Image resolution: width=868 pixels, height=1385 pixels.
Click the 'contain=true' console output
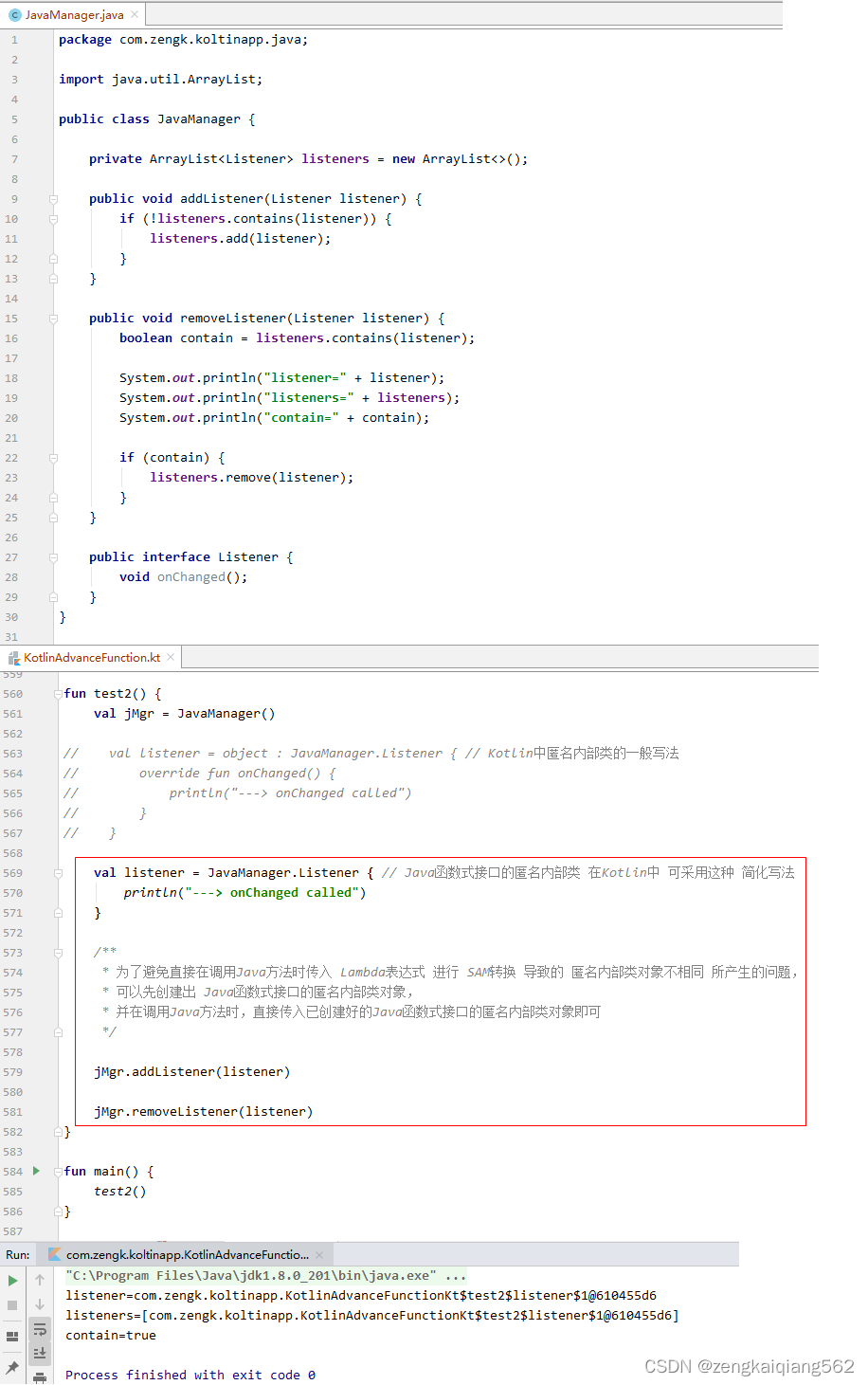pyautogui.click(x=111, y=1336)
